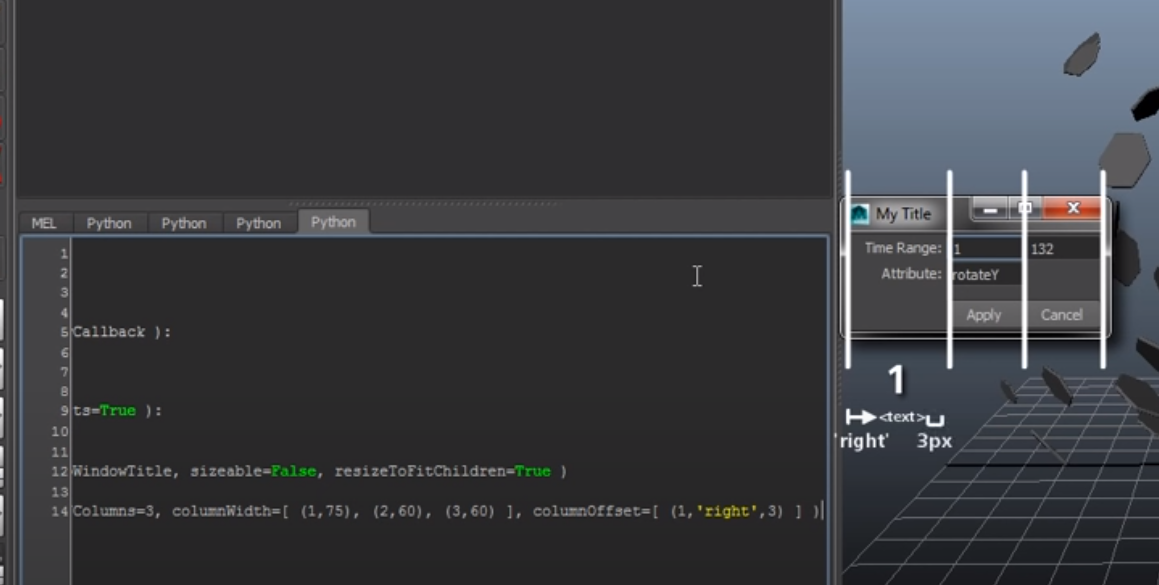1159x585 pixels.
Task: Click the False keyword on line 12
Action: pyautogui.click(x=286, y=471)
